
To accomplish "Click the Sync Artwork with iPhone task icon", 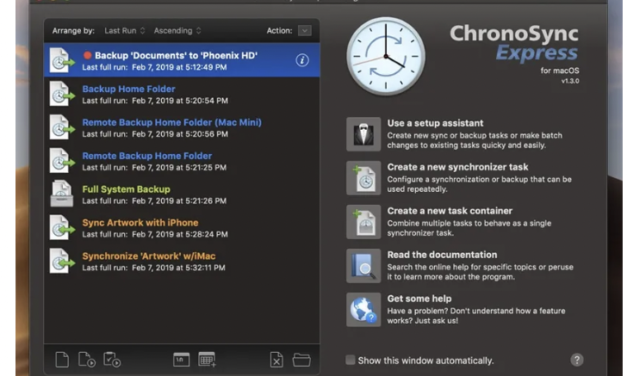I will (x=62, y=228).
